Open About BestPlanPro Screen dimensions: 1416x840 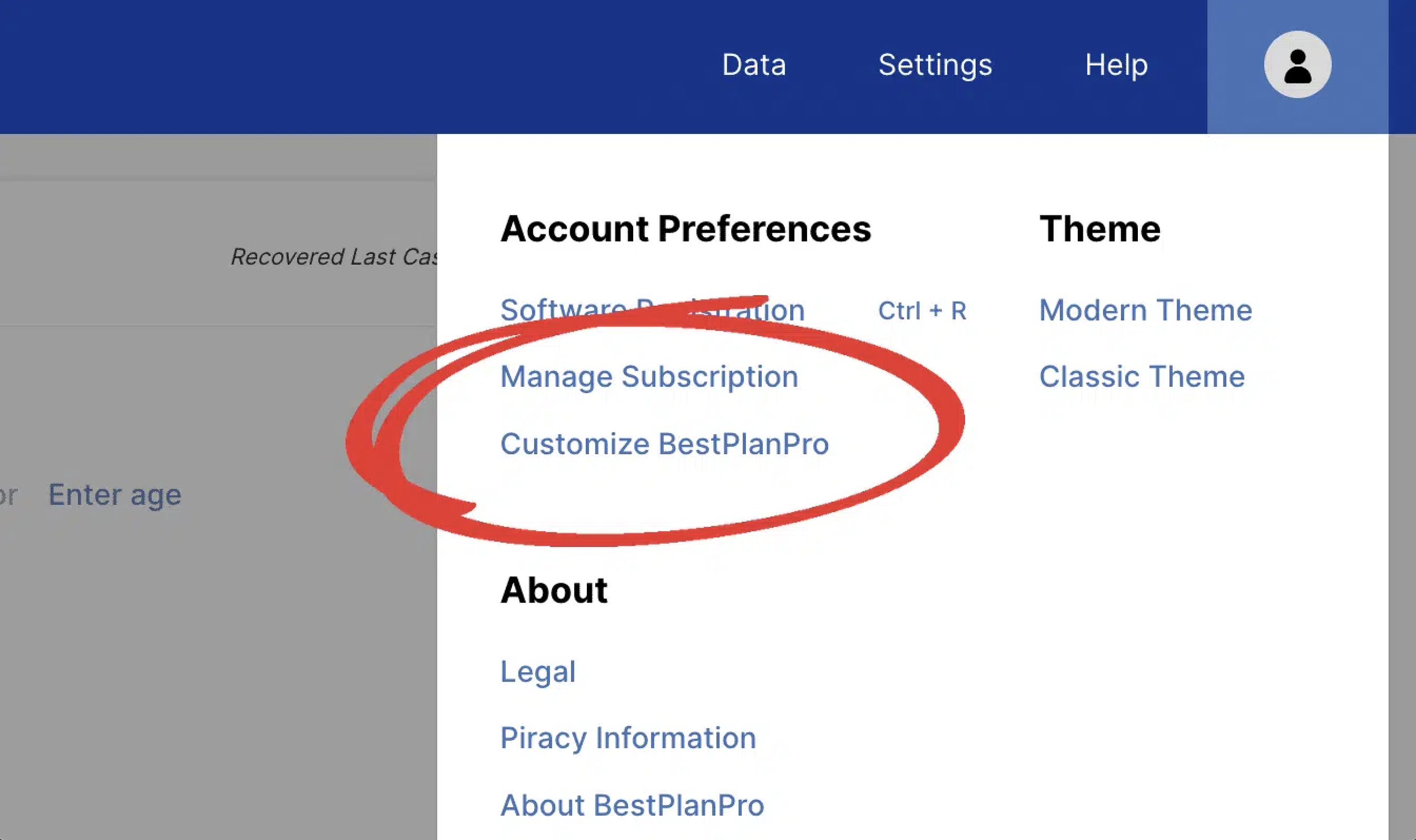632,805
